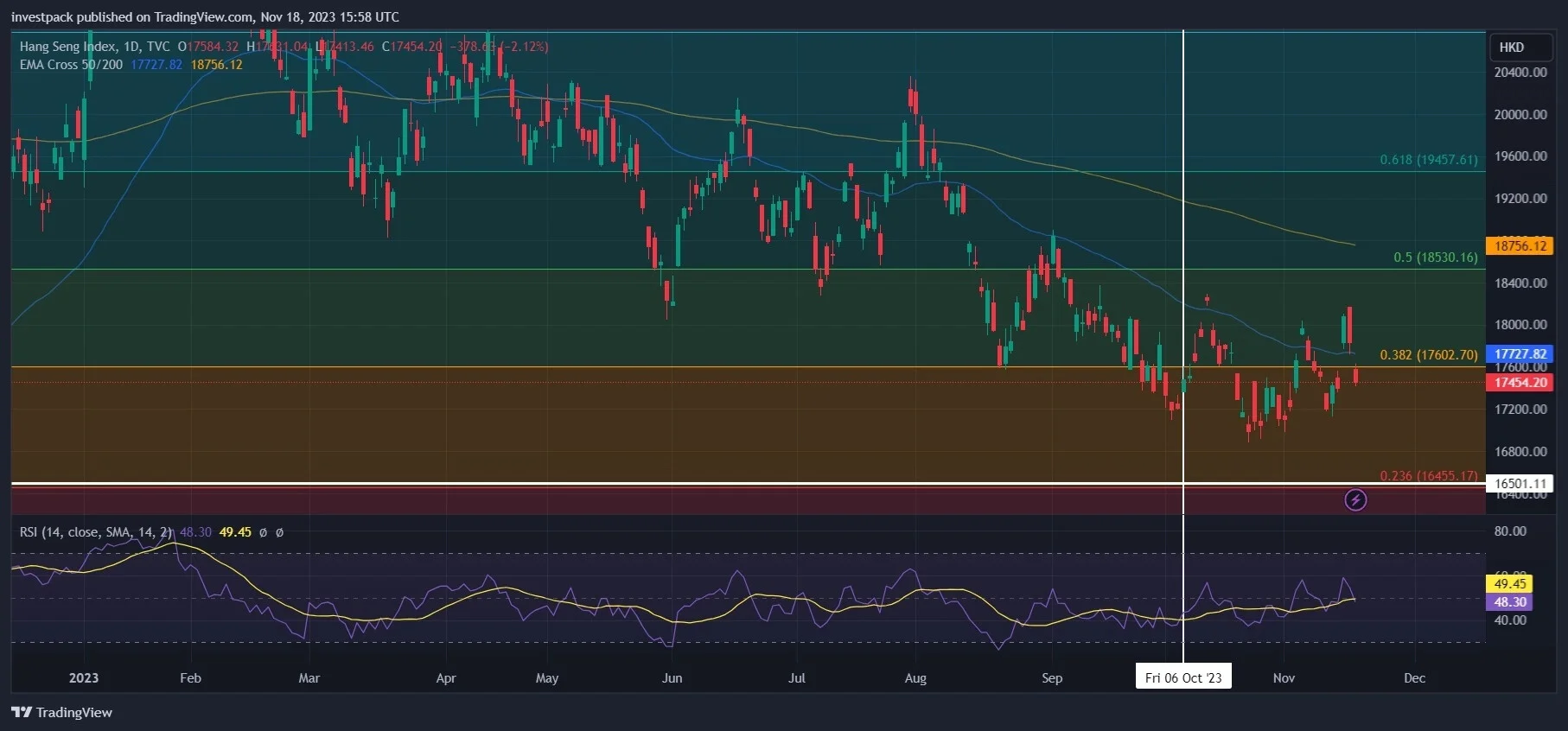1568x731 pixels.
Task: Click the red 17454.20 last price tag
Action: (x=1520, y=382)
